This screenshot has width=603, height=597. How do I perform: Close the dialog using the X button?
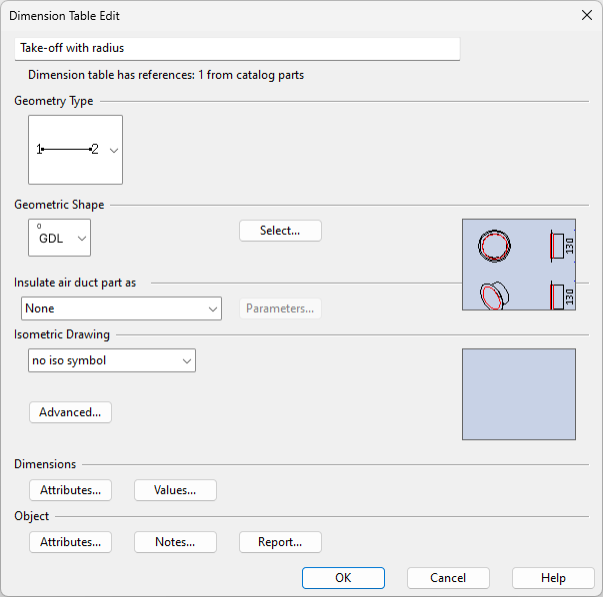coord(586,16)
